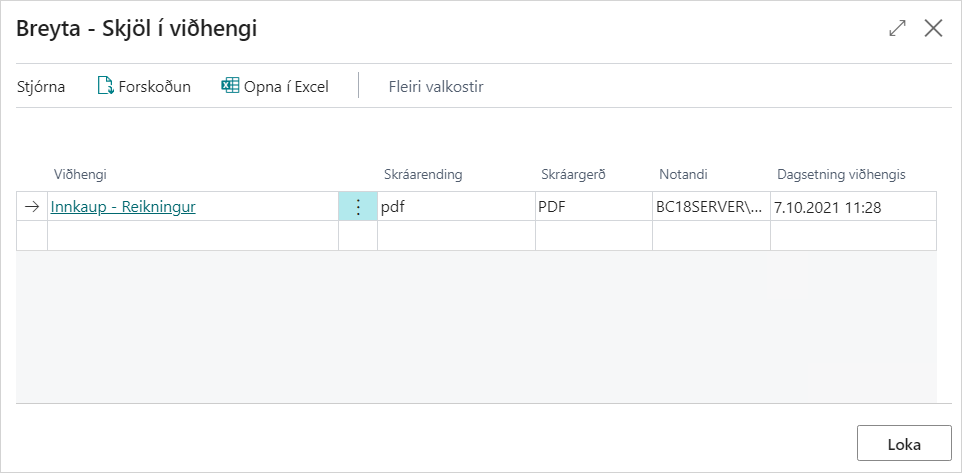Click the Skráarending column header
This screenshot has width=962, height=473.
coord(423,175)
